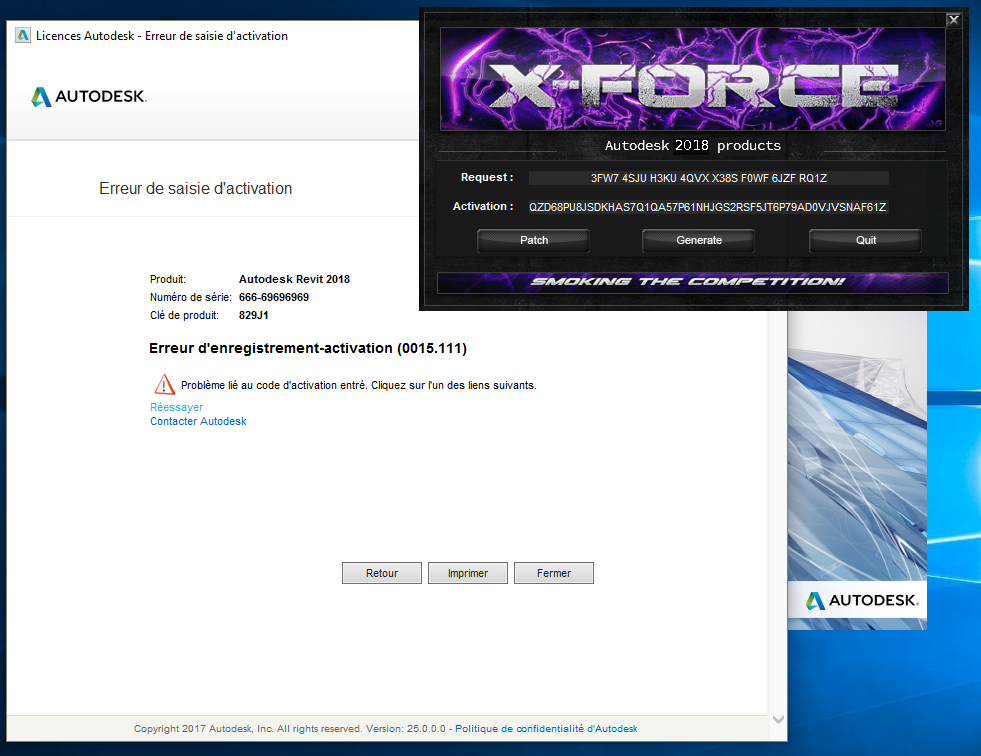Image resolution: width=981 pixels, height=756 pixels.
Task: Click the scroll down arrow of licensing window
Action: 778,720
